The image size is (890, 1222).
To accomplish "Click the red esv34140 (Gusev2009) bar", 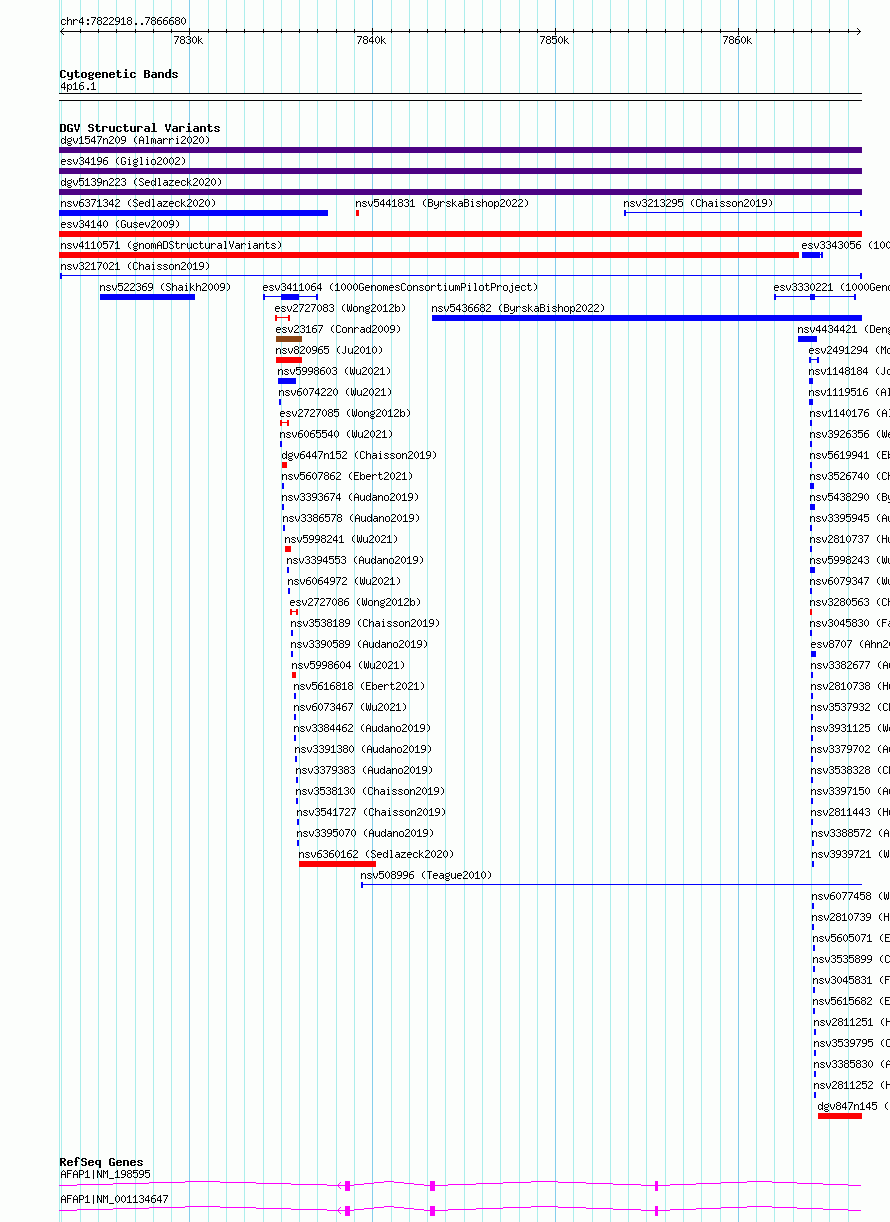I will point(461,234).
